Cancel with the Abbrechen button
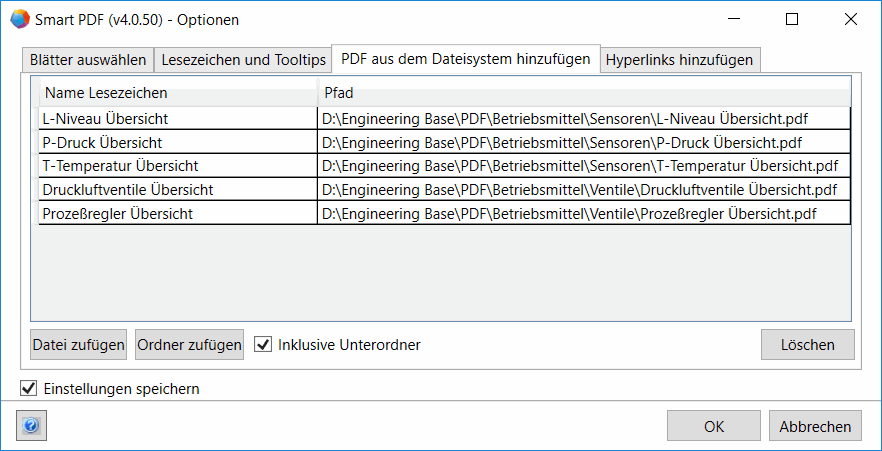882x451 pixels. pyautogui.click(x=815, y=427)
